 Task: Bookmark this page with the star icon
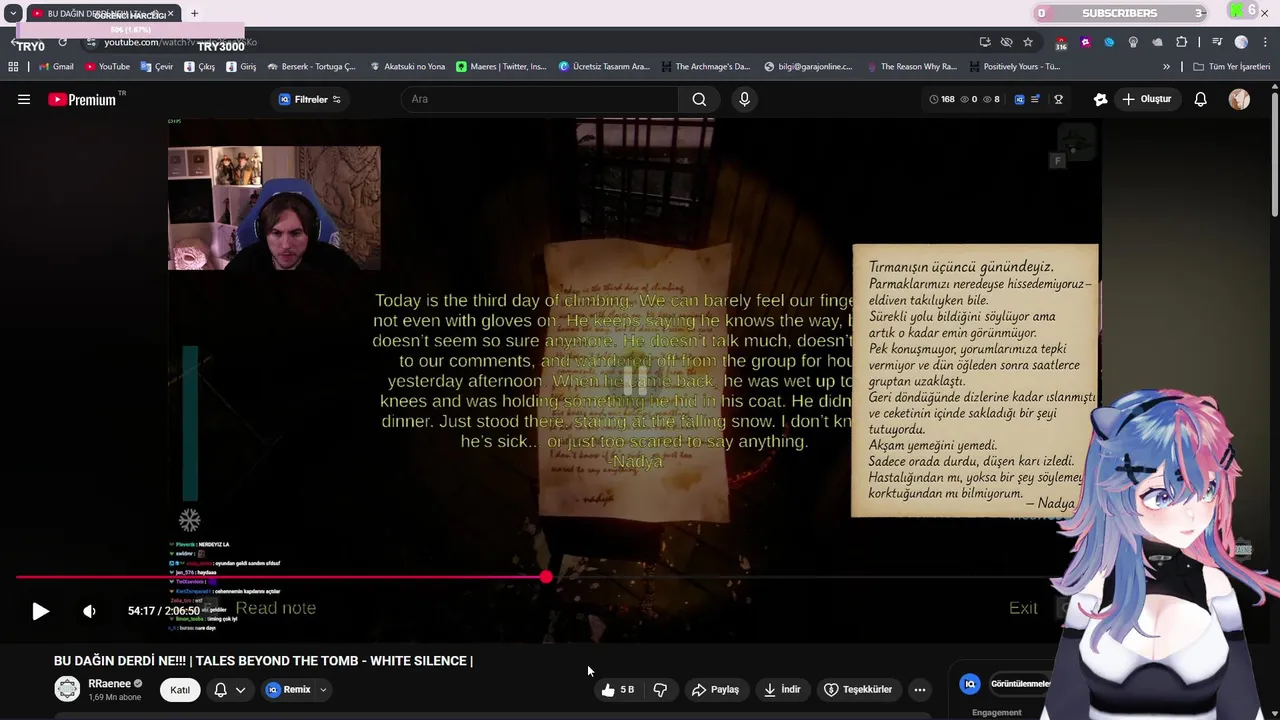click(1028, 42)
